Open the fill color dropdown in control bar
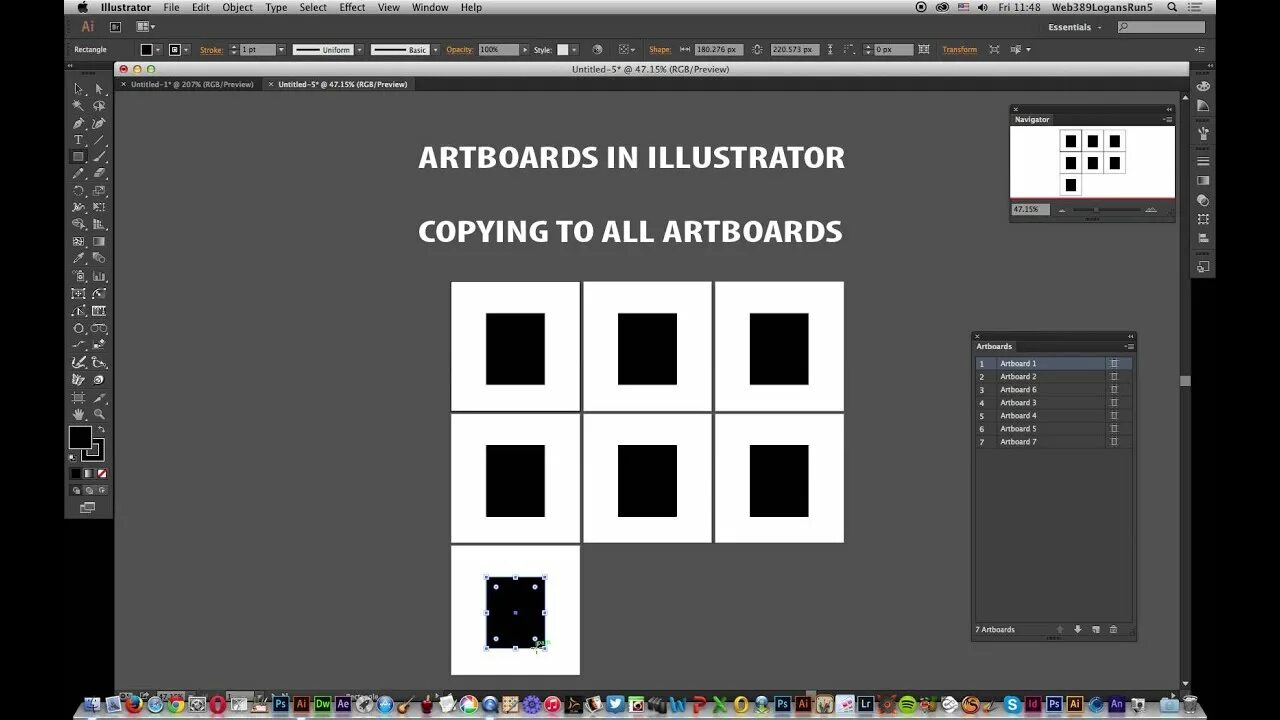 159,50
